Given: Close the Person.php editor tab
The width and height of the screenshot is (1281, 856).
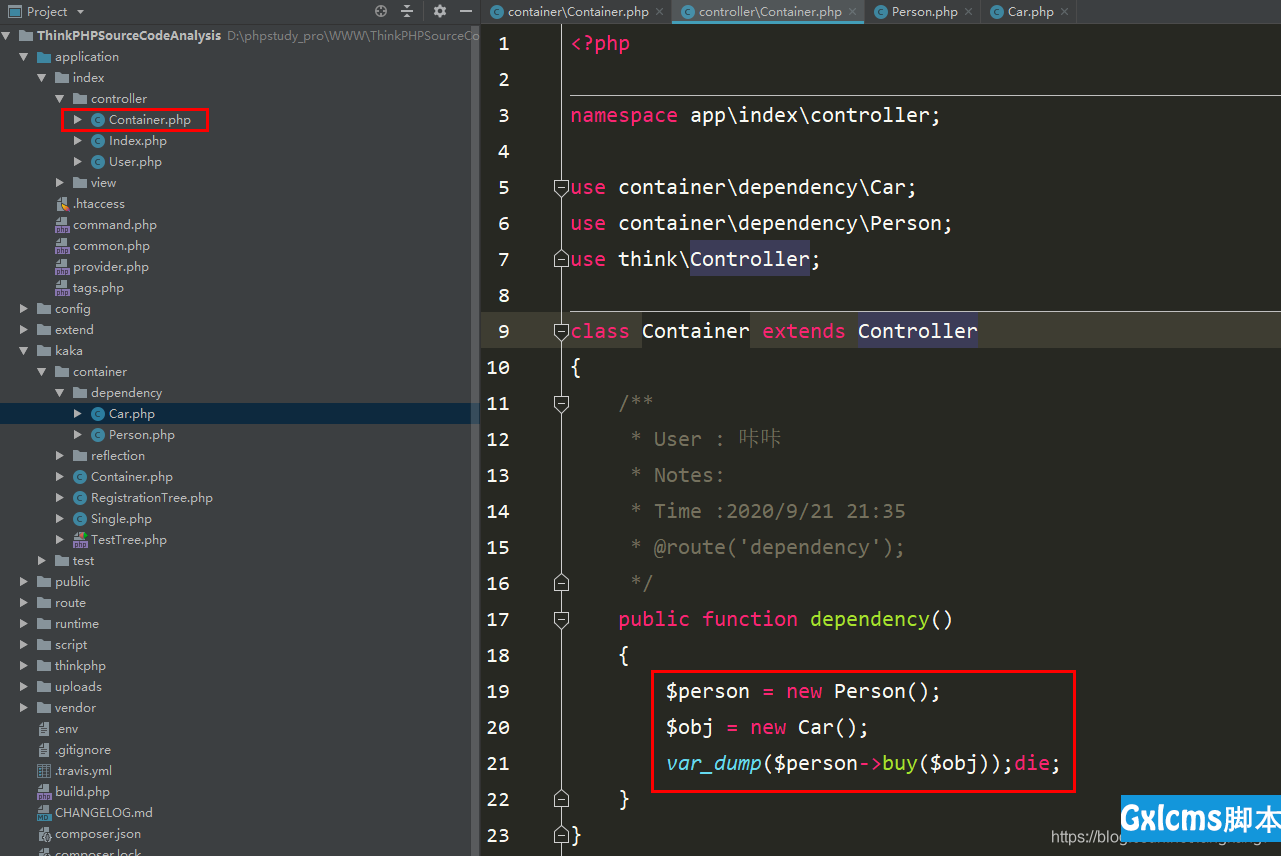Looking at the screenshot, I should (x=969, y=12).
